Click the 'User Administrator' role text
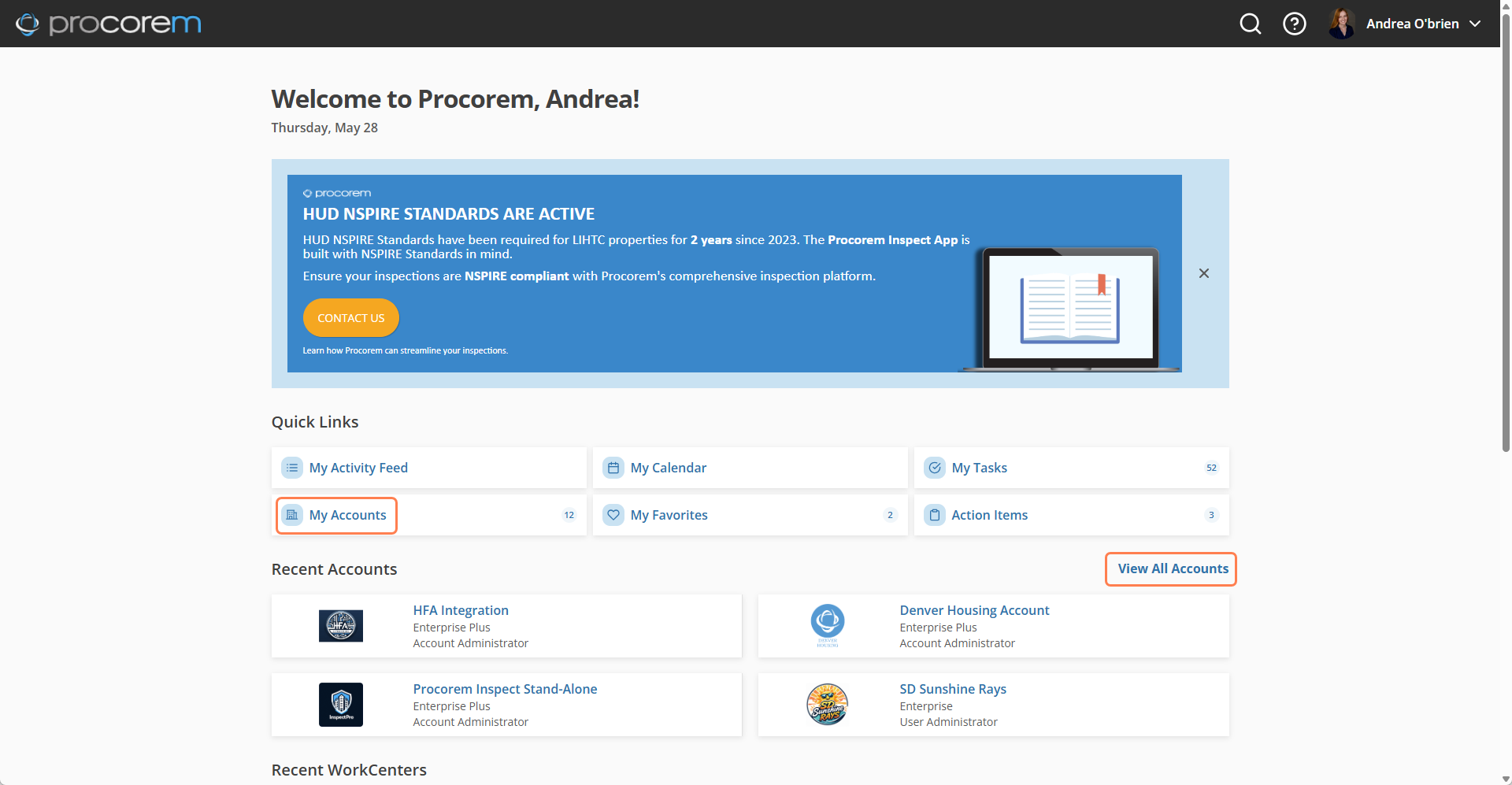The width and height of the screenshot is (1512, 785). tap(948, 722)
